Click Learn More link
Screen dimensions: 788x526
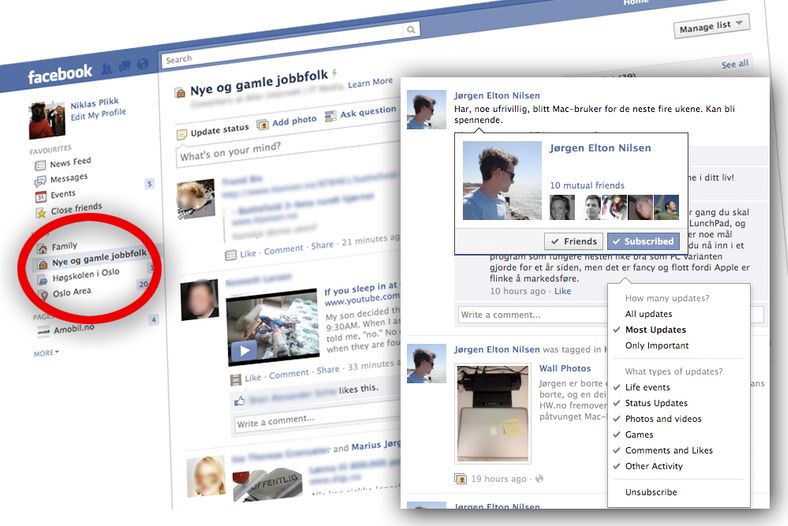click(x=370, y=83)
